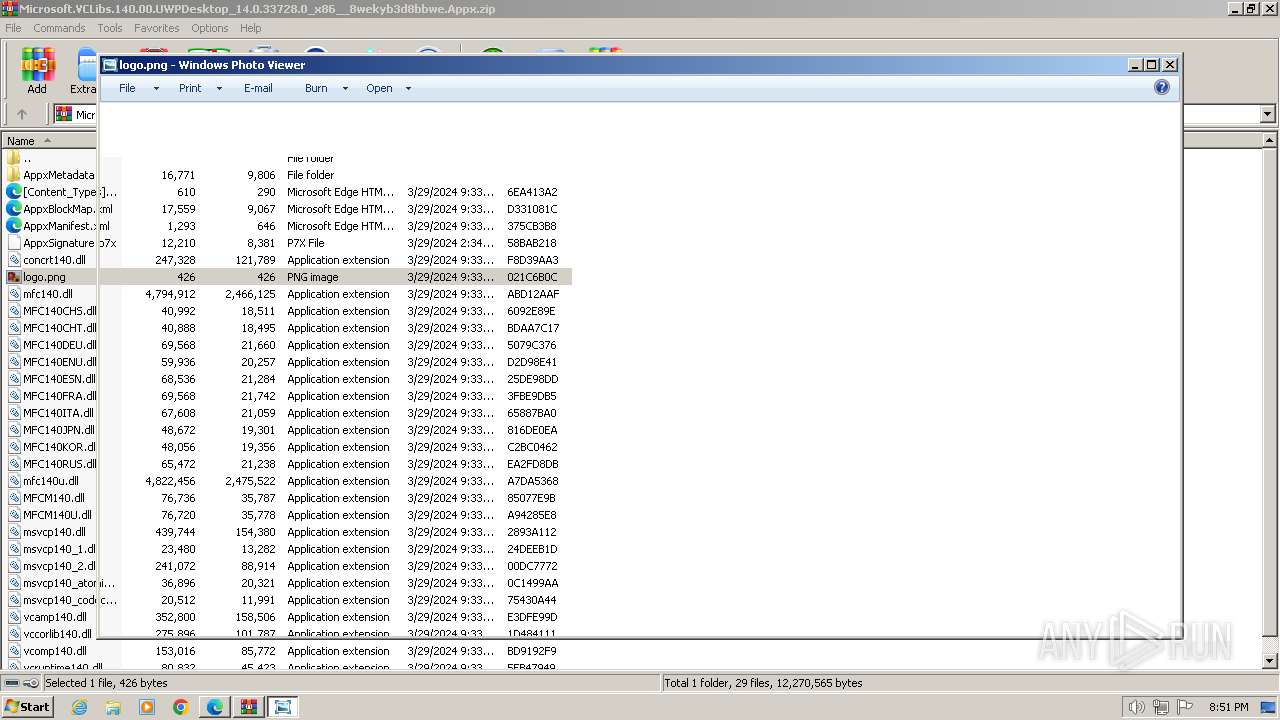This screenshot has height=720, width=1280.
Task: Click the system clock showing 8:51 PM
Action: pos(1229,707)
